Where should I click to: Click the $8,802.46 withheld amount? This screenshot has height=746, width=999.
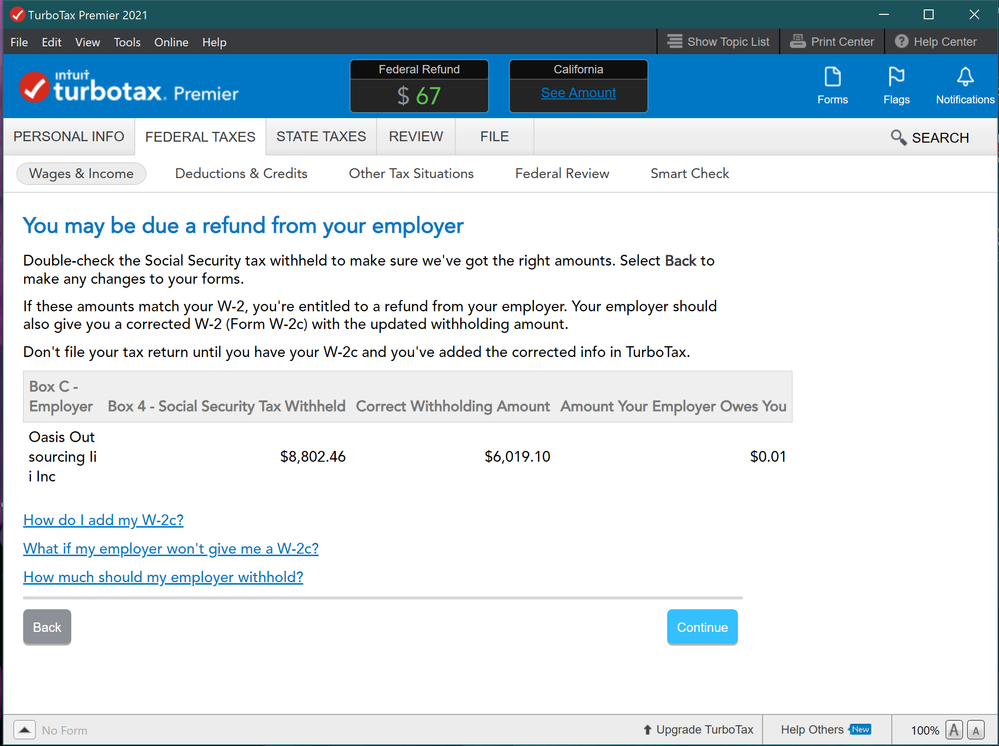pyautogui.click(x=313, y=457)
